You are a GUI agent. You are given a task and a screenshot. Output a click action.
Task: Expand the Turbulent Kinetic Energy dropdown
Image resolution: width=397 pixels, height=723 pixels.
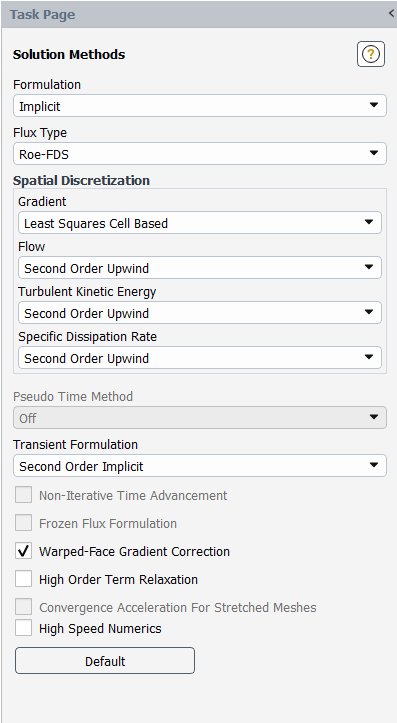[200, 313]
